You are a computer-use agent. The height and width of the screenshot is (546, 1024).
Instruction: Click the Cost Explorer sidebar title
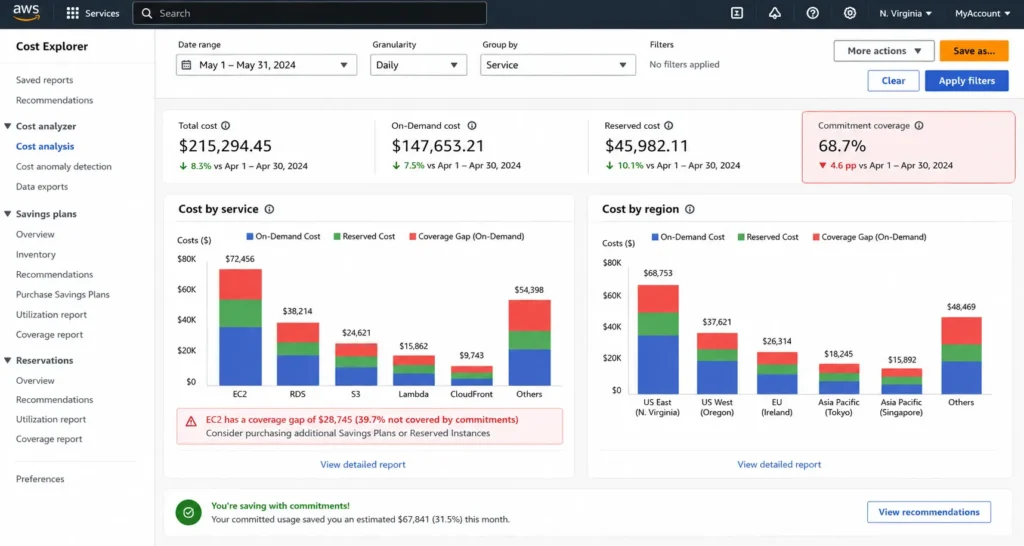click(52, 46)
